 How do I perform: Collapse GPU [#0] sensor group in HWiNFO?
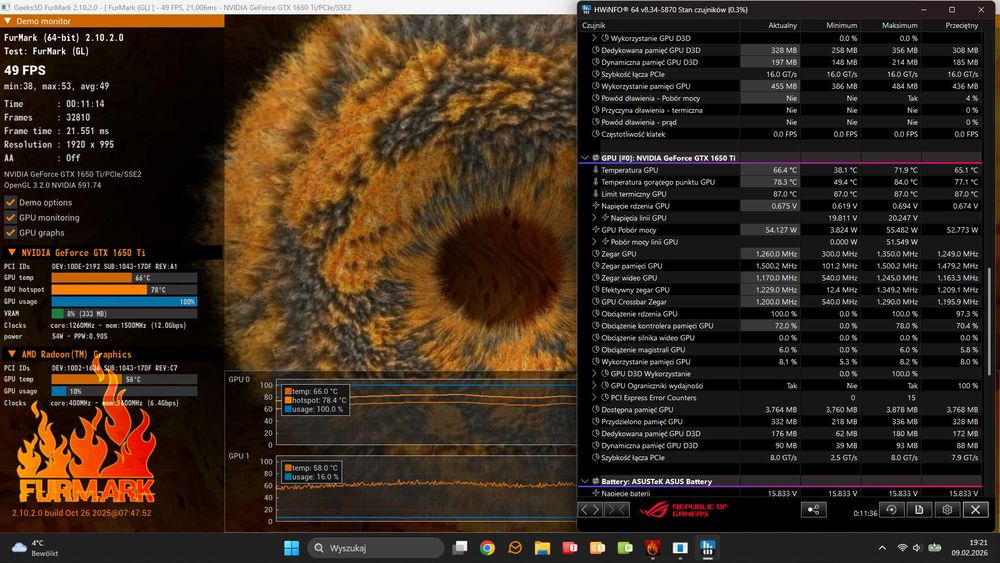point(585,158)
